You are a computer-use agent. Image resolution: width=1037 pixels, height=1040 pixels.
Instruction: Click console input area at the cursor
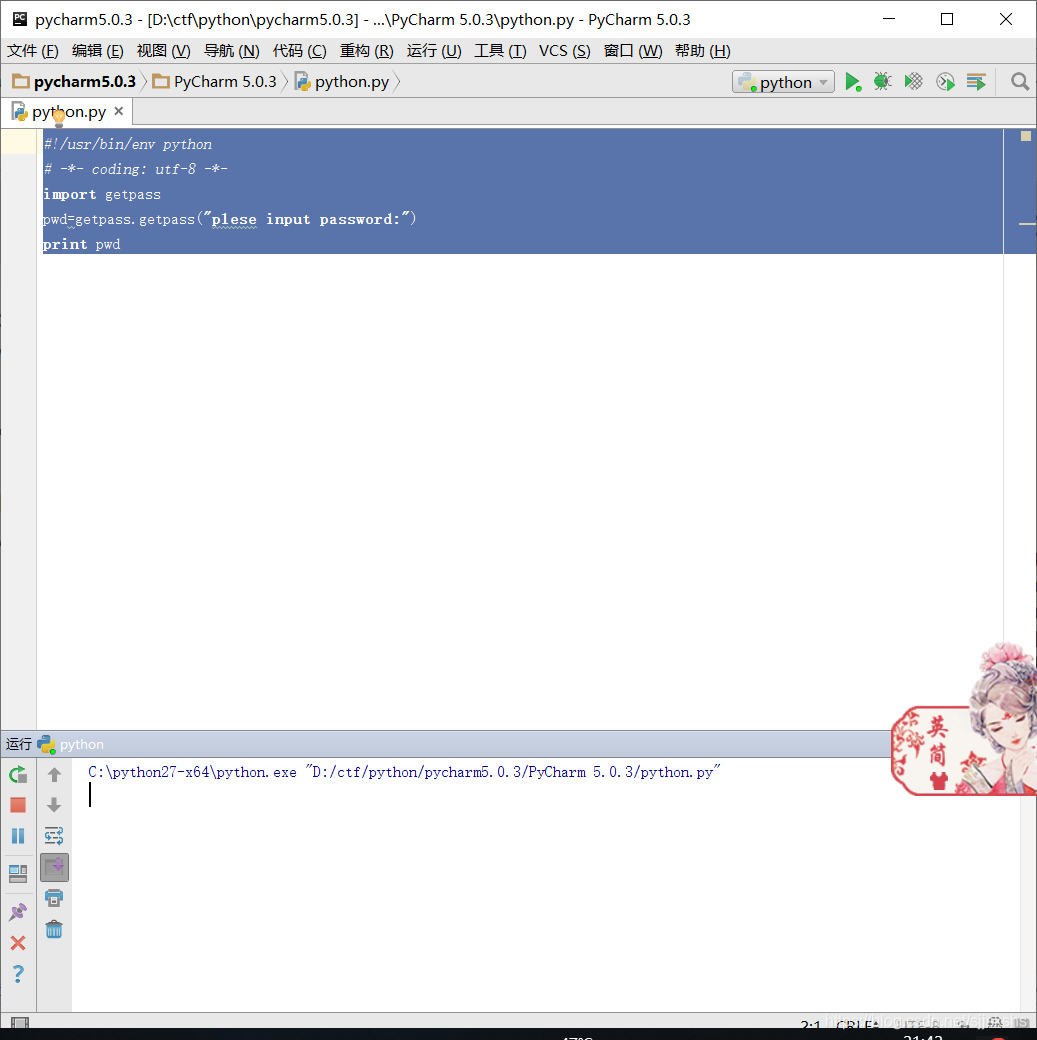(x=90, y=795)
